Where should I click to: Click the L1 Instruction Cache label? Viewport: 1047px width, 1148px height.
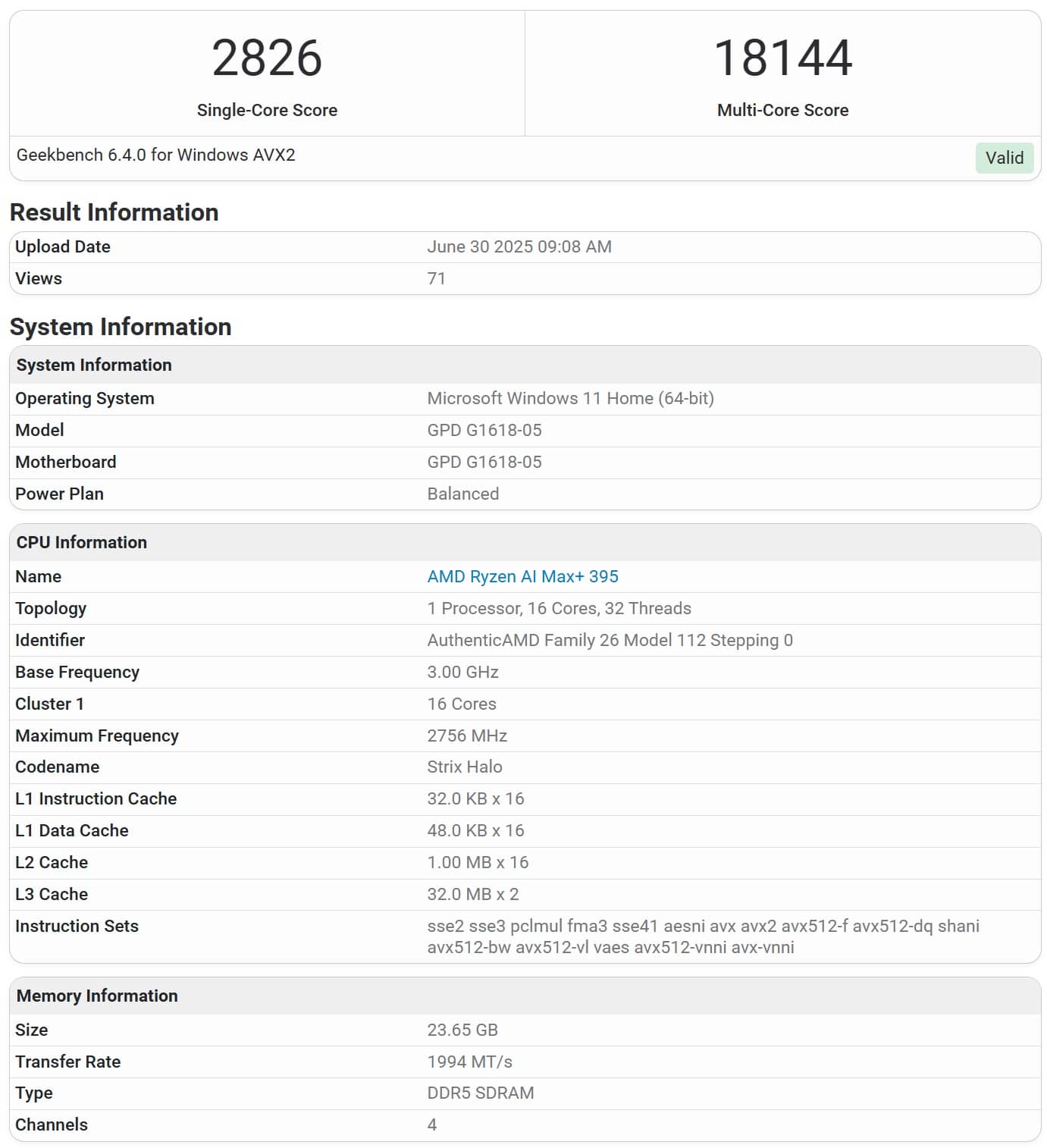[x=96, y=798]
